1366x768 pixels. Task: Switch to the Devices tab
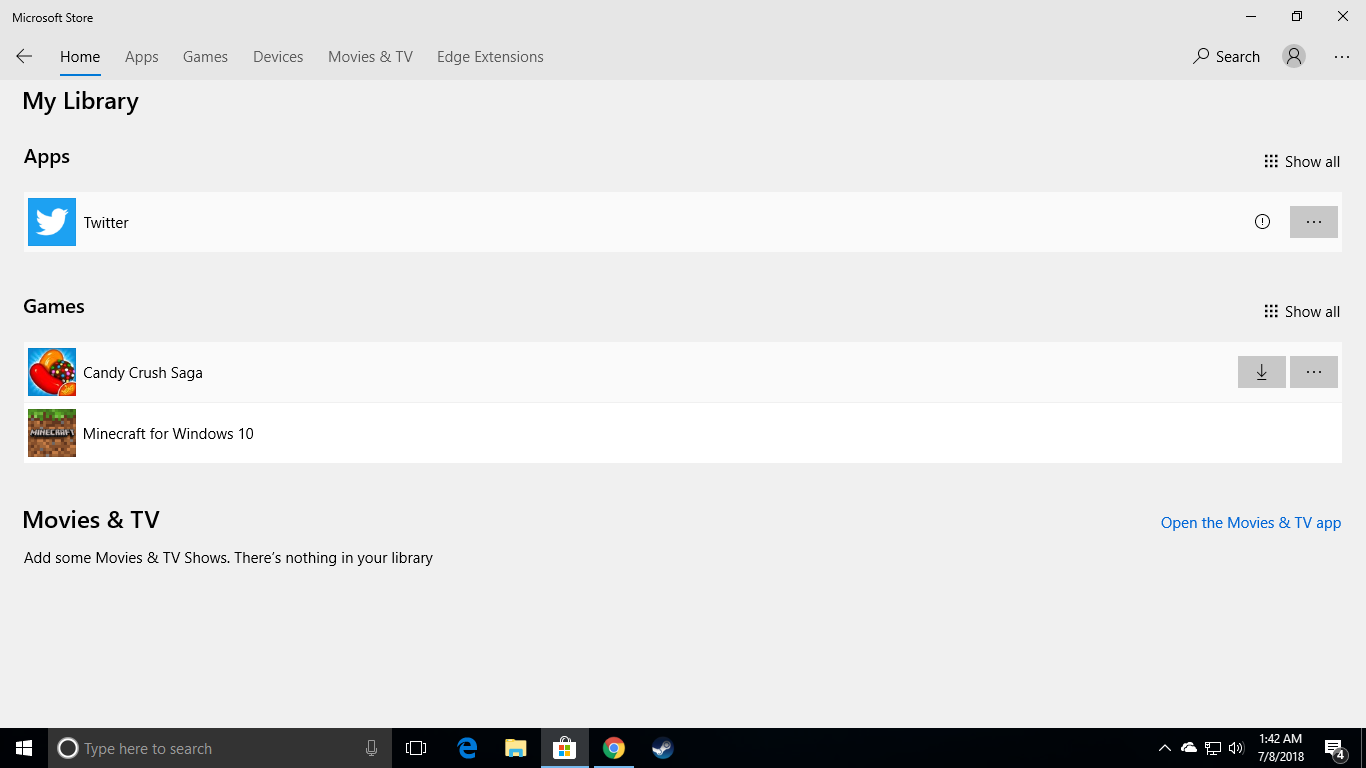(278, 57)
